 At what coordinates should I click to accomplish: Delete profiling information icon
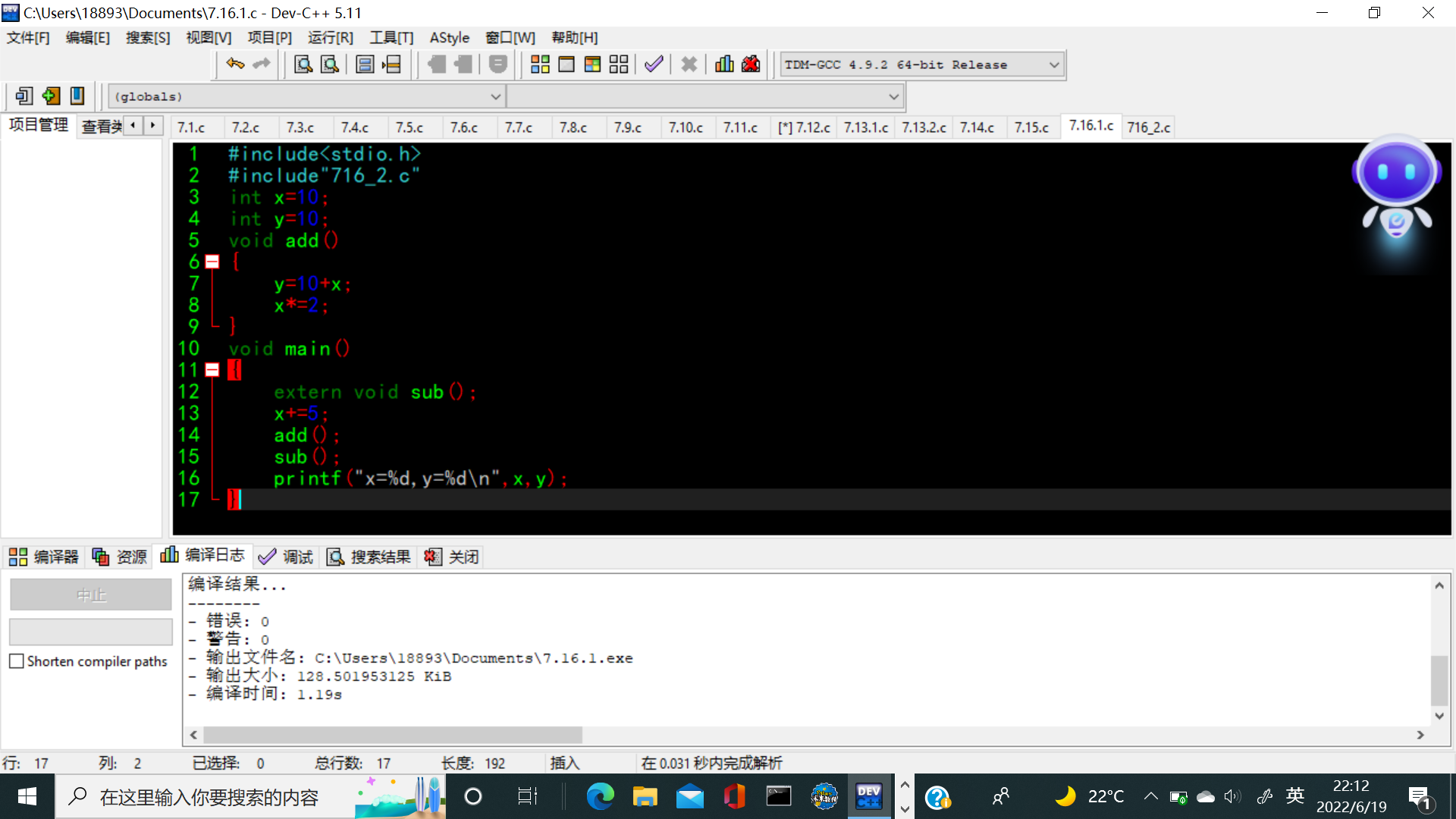(x=751, y=64)
